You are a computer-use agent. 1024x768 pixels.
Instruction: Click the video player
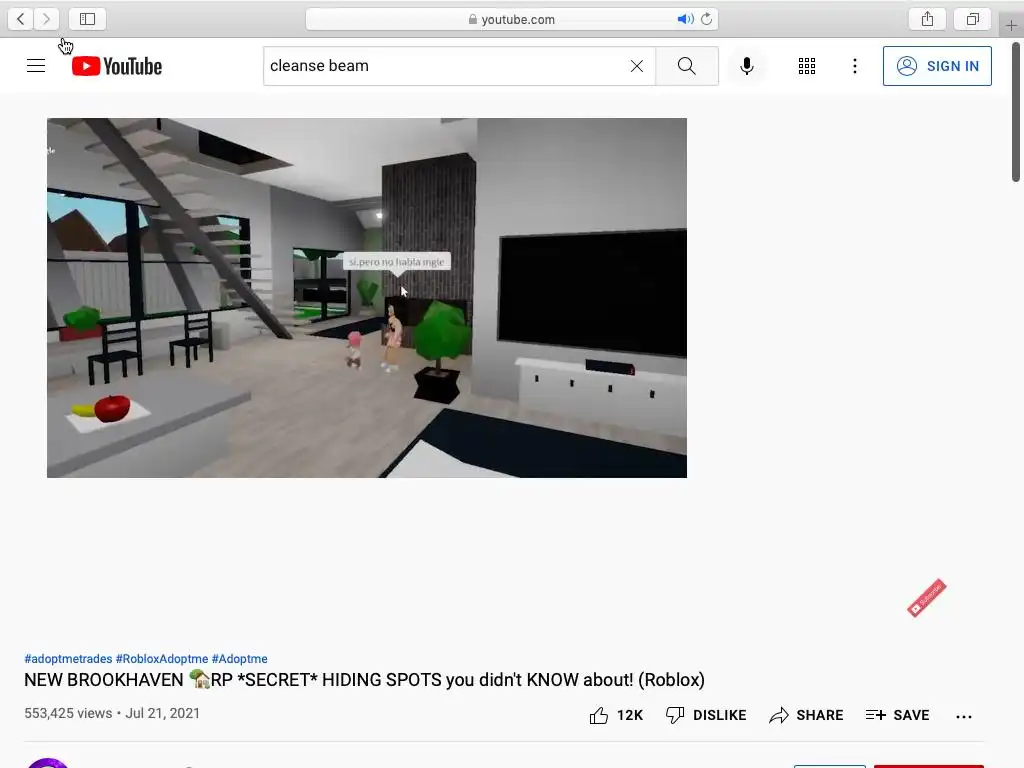(x=367, y=298)
